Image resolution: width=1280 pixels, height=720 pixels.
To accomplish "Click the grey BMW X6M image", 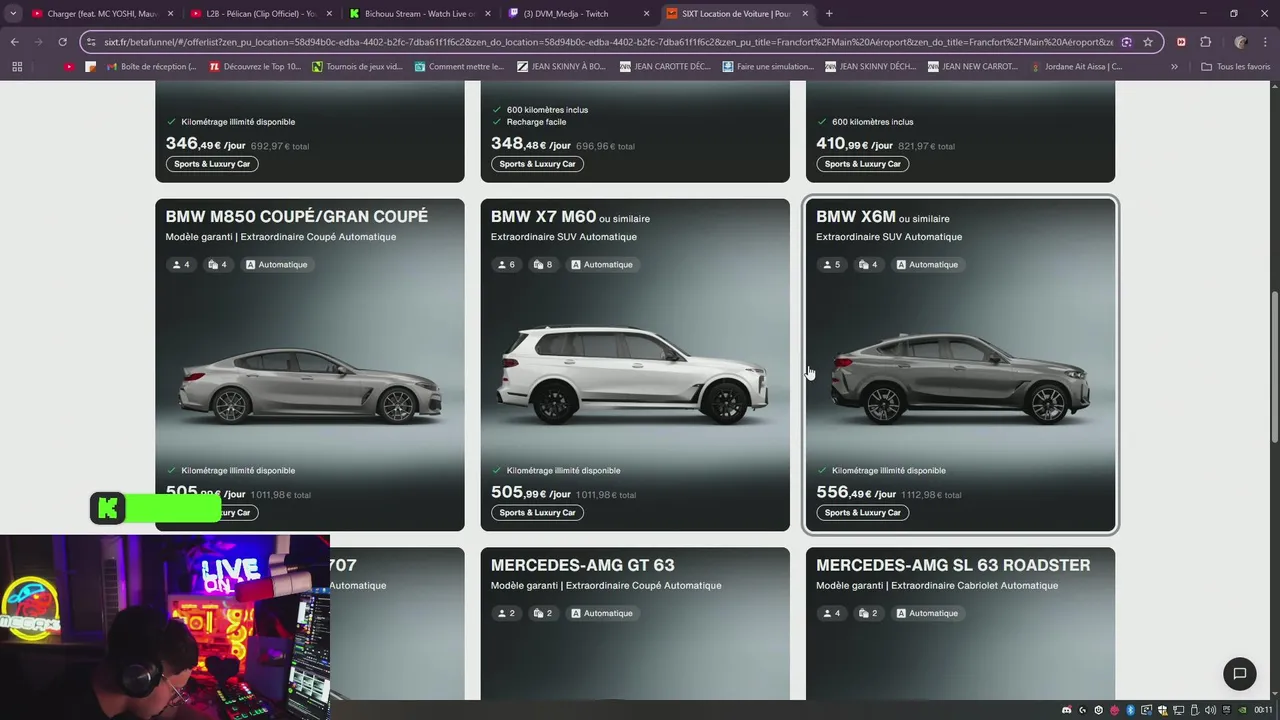I will [960, 378].
